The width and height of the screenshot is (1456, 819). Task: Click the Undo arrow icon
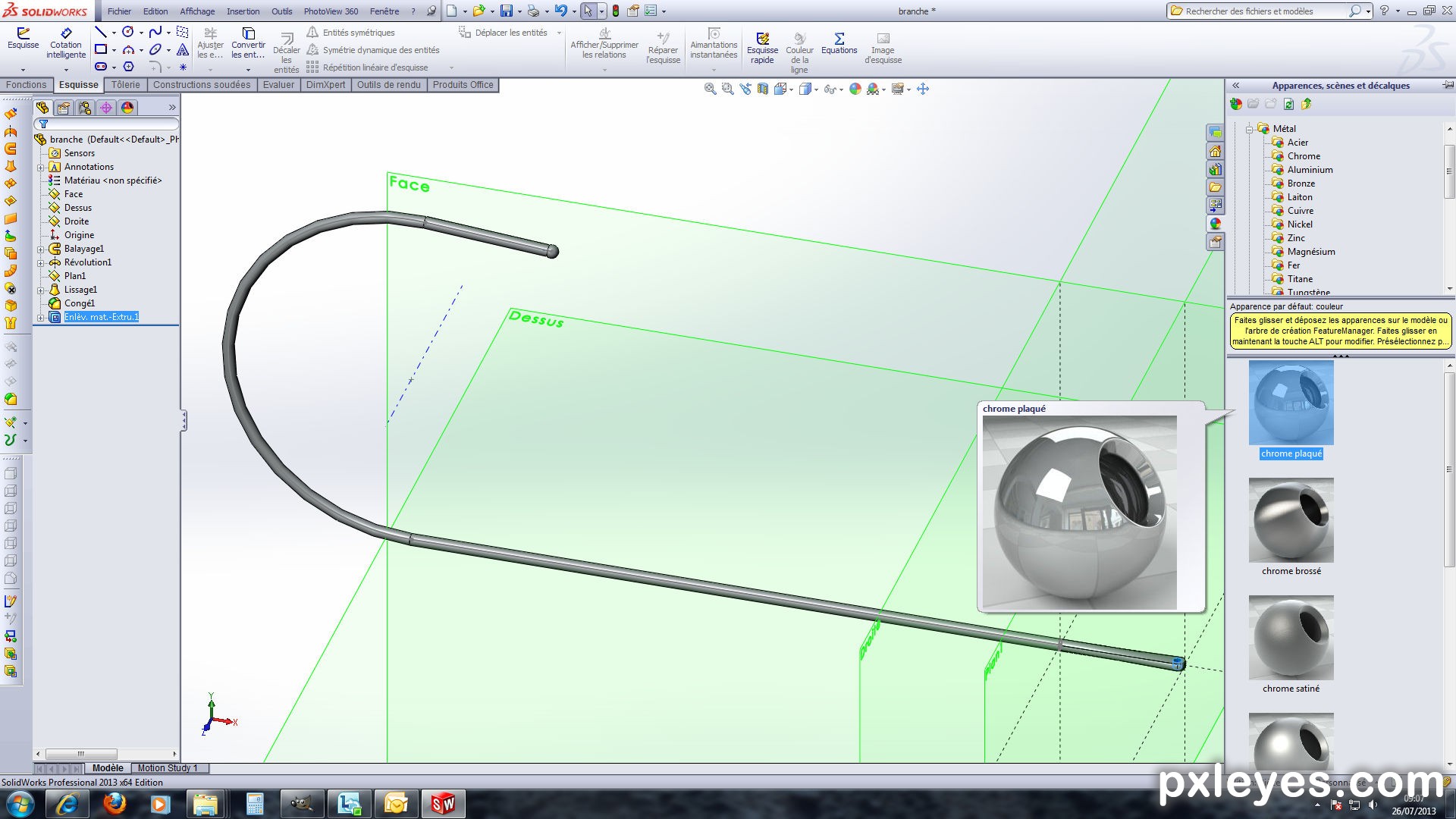pos(560,11)
